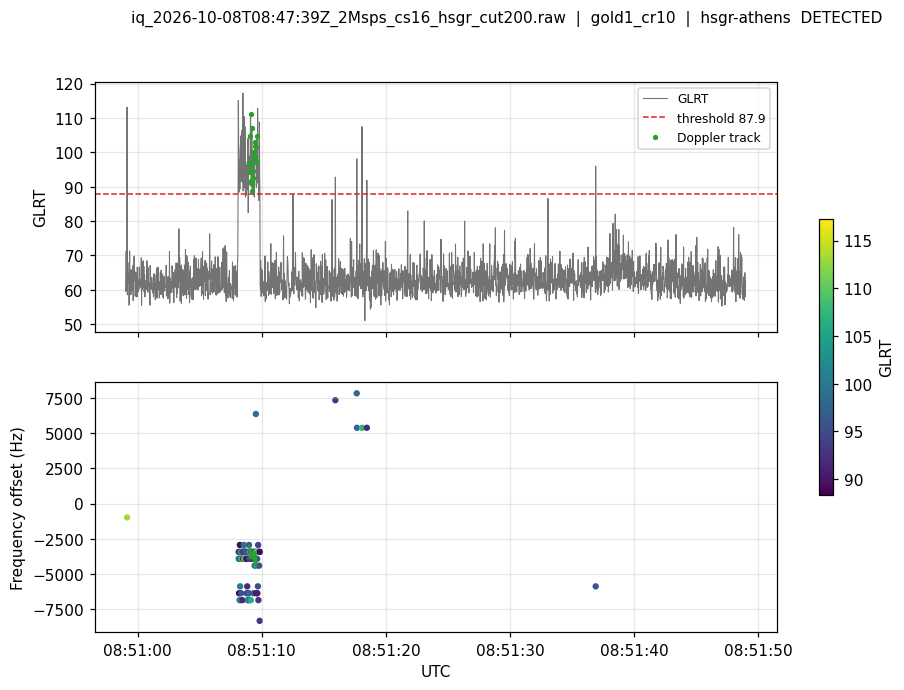Click the 'GLRT' text inside the legend
Screen dimensions: 904x690
(x=692, y=99)
